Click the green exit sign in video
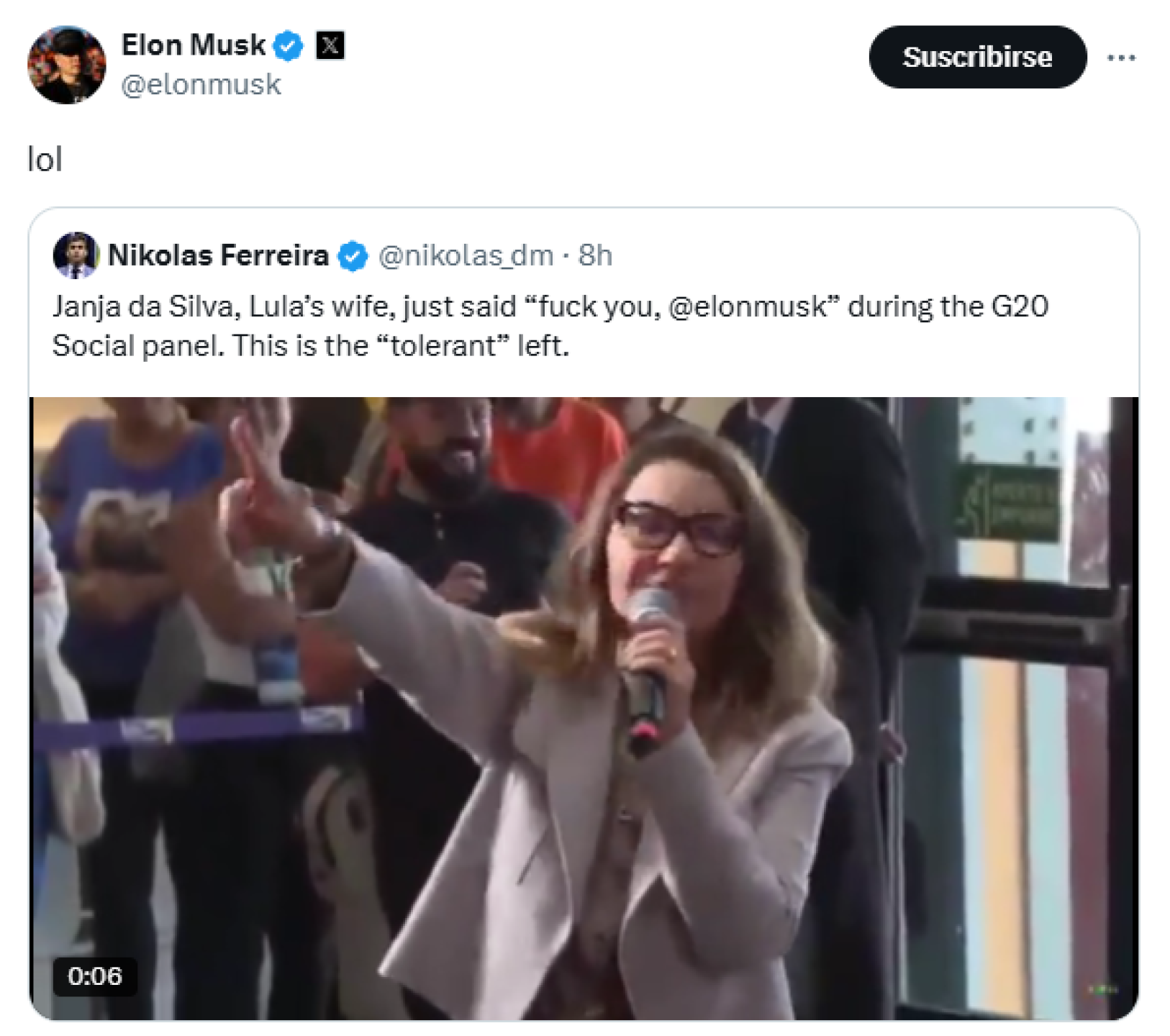 (x=1006, y=503)
